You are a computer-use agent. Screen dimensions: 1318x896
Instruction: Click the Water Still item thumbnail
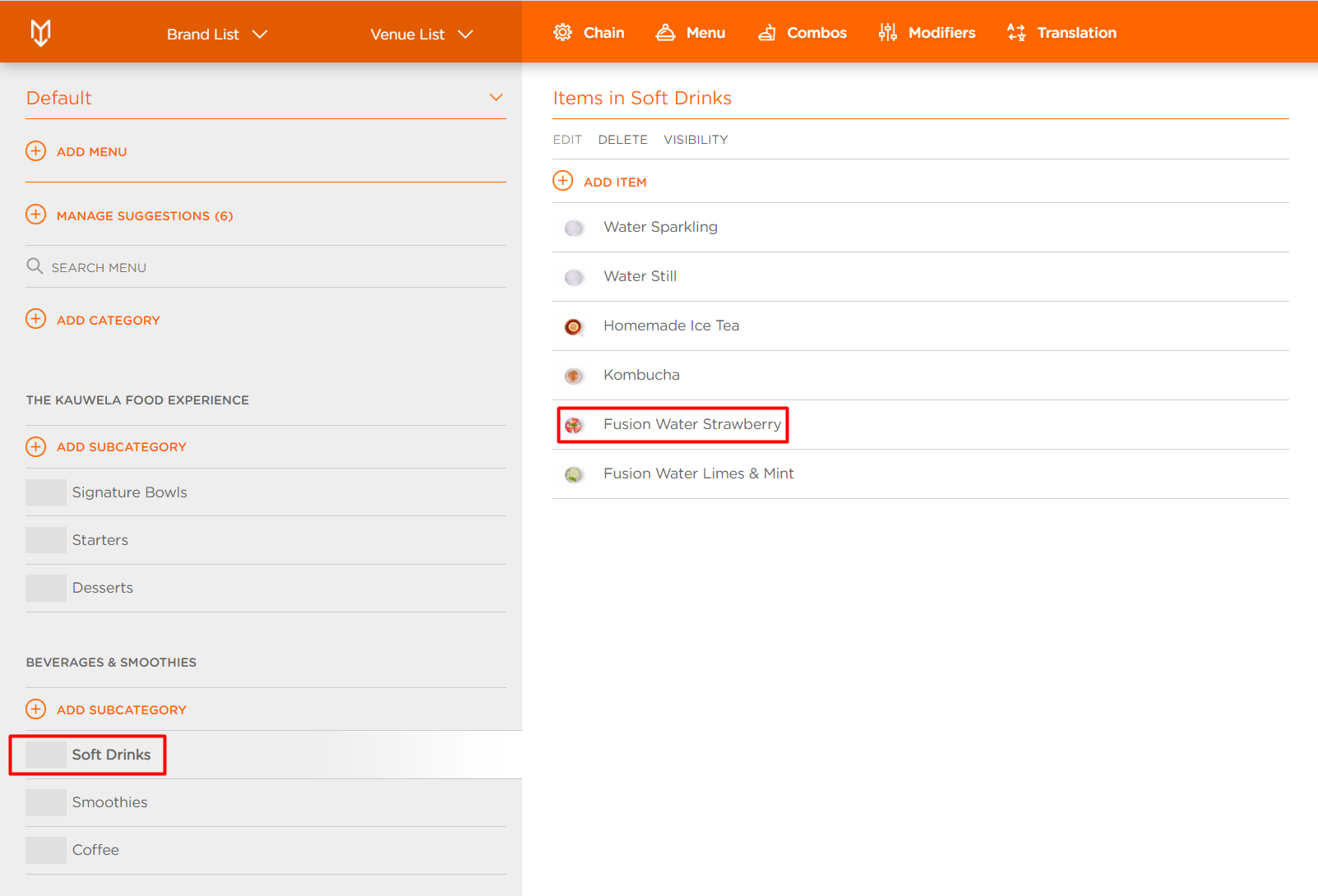pyautogui.click(x=574, y=277)
